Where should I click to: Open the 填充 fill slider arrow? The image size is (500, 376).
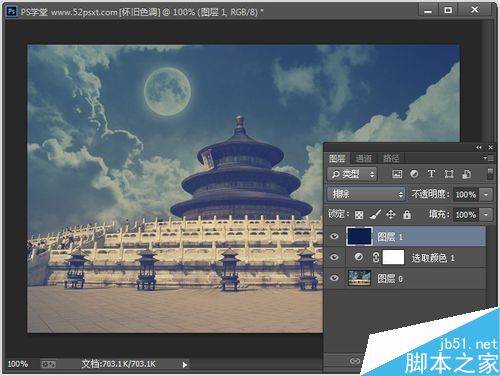pos(486,215)
